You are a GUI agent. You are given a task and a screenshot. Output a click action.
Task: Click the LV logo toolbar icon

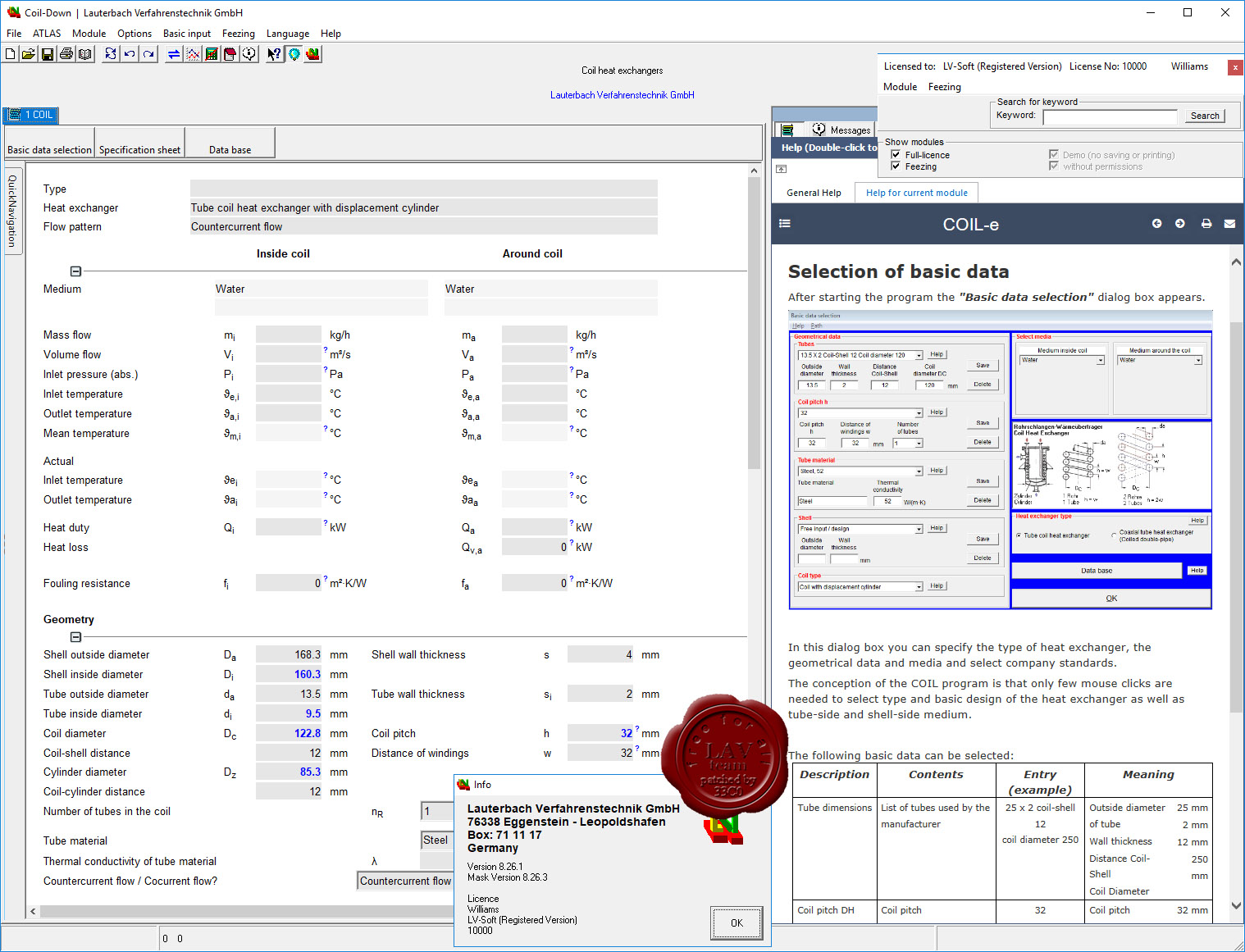point(312,54)
